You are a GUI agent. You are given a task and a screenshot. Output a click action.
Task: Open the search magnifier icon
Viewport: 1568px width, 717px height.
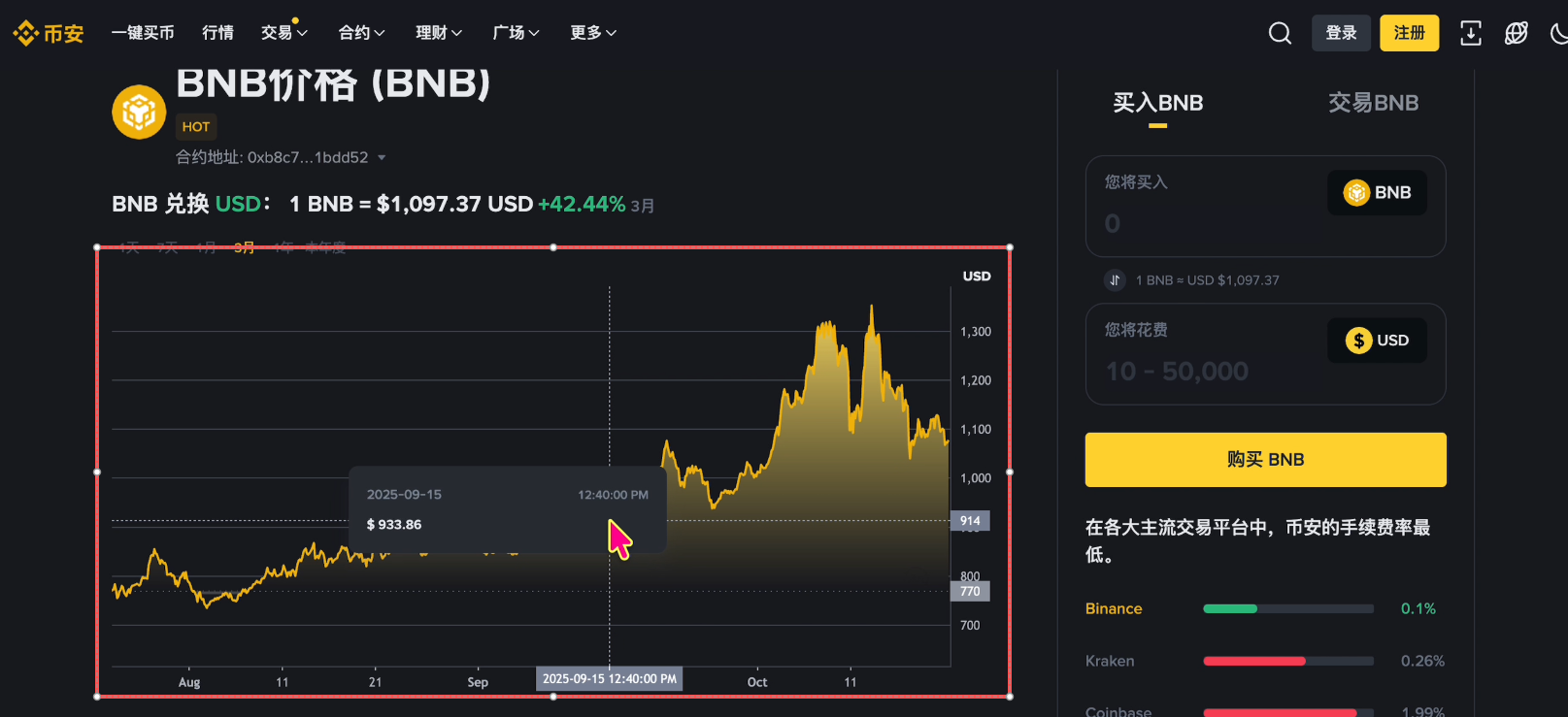click(x=1280, y=33)
